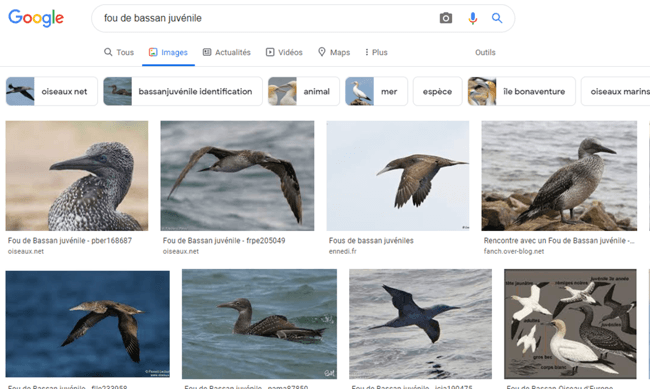Filter results by the animal chip

point(304,91)
